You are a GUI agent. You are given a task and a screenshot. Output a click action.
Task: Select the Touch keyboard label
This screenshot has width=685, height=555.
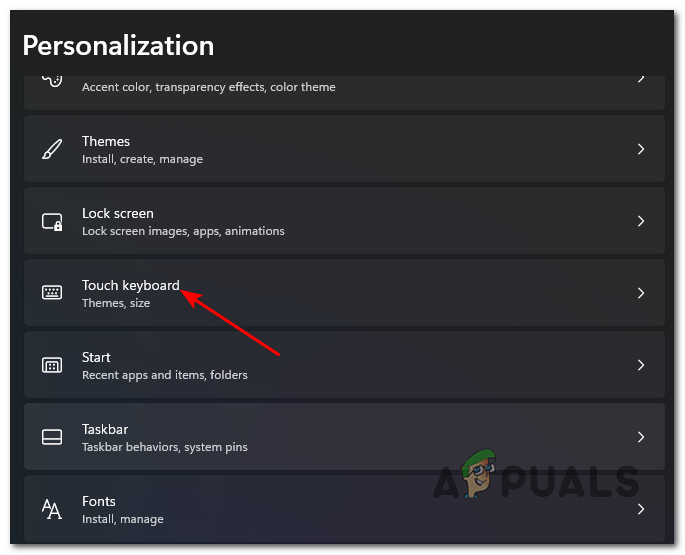pyautogui.click(x=130, y=285)
